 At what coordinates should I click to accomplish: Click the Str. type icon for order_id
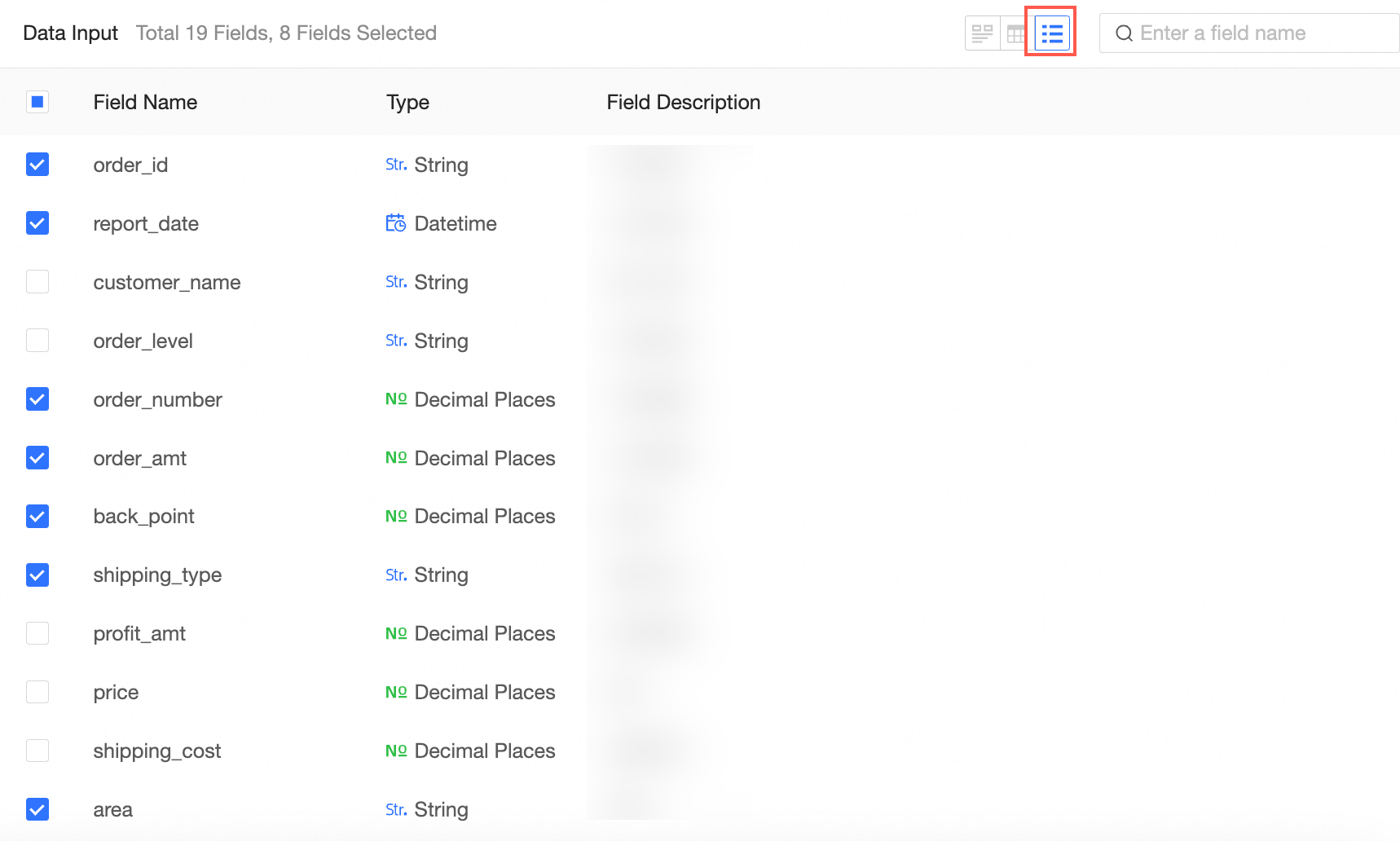pyautogui.click(x=396, y=165)
